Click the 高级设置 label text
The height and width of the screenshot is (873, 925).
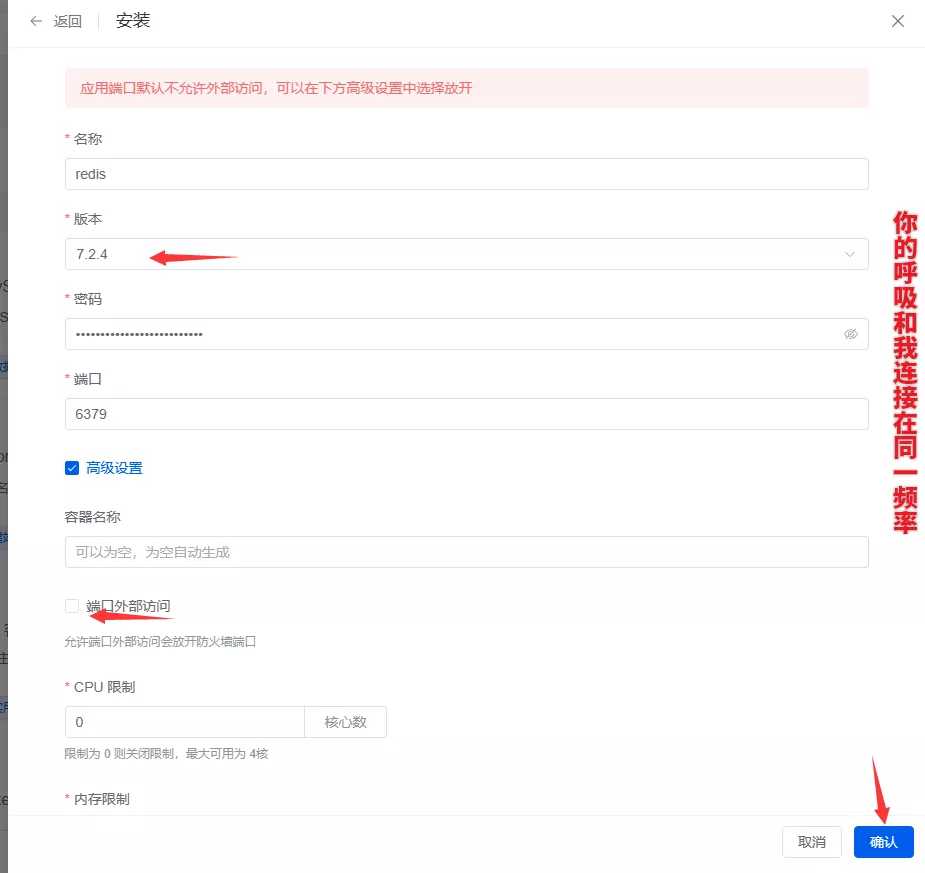pos(115,467)
